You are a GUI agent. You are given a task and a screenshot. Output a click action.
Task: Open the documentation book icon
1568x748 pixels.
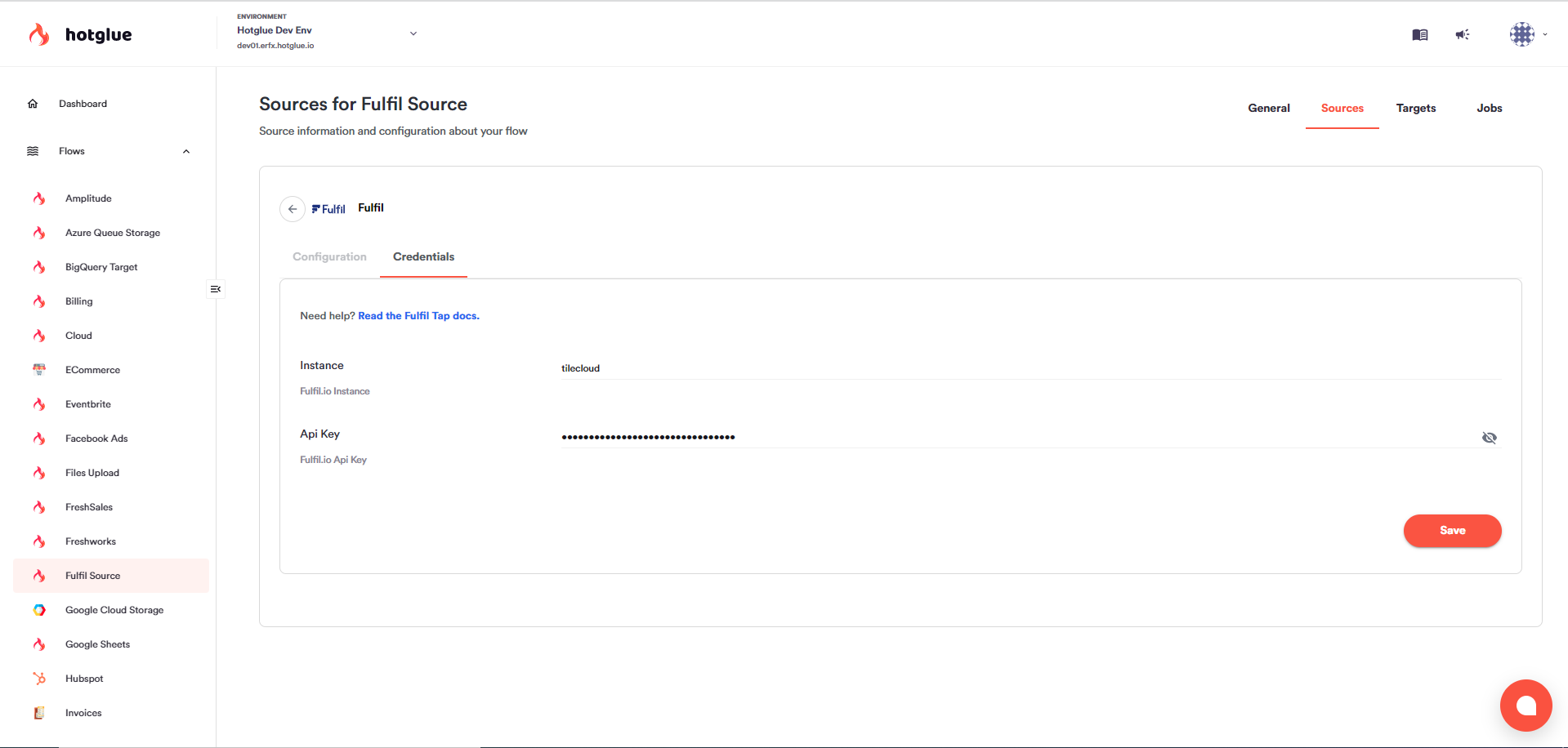(x=1420, y=34)
